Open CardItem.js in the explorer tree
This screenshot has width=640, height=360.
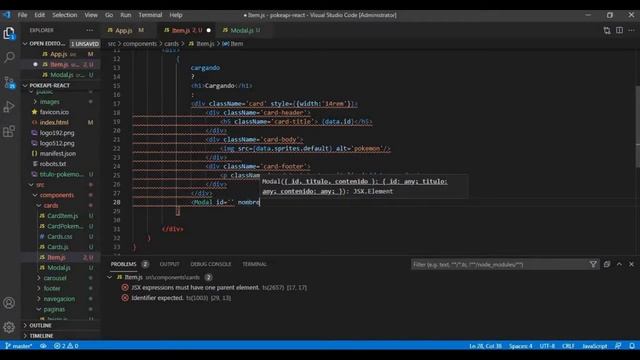(x=62, y=216)
